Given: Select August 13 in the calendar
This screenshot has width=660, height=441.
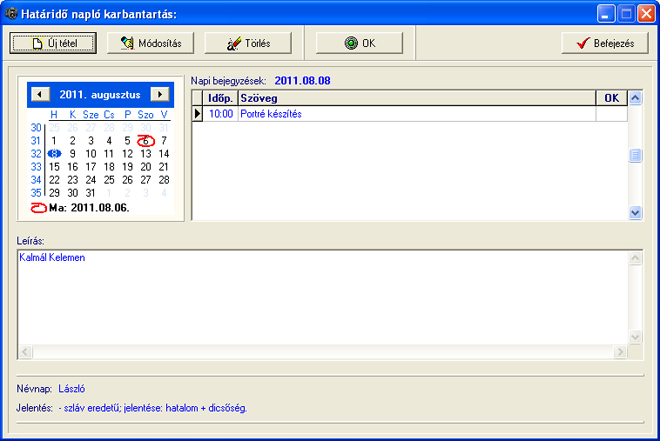Looking at the screenshot, I should tap(146, 154).
